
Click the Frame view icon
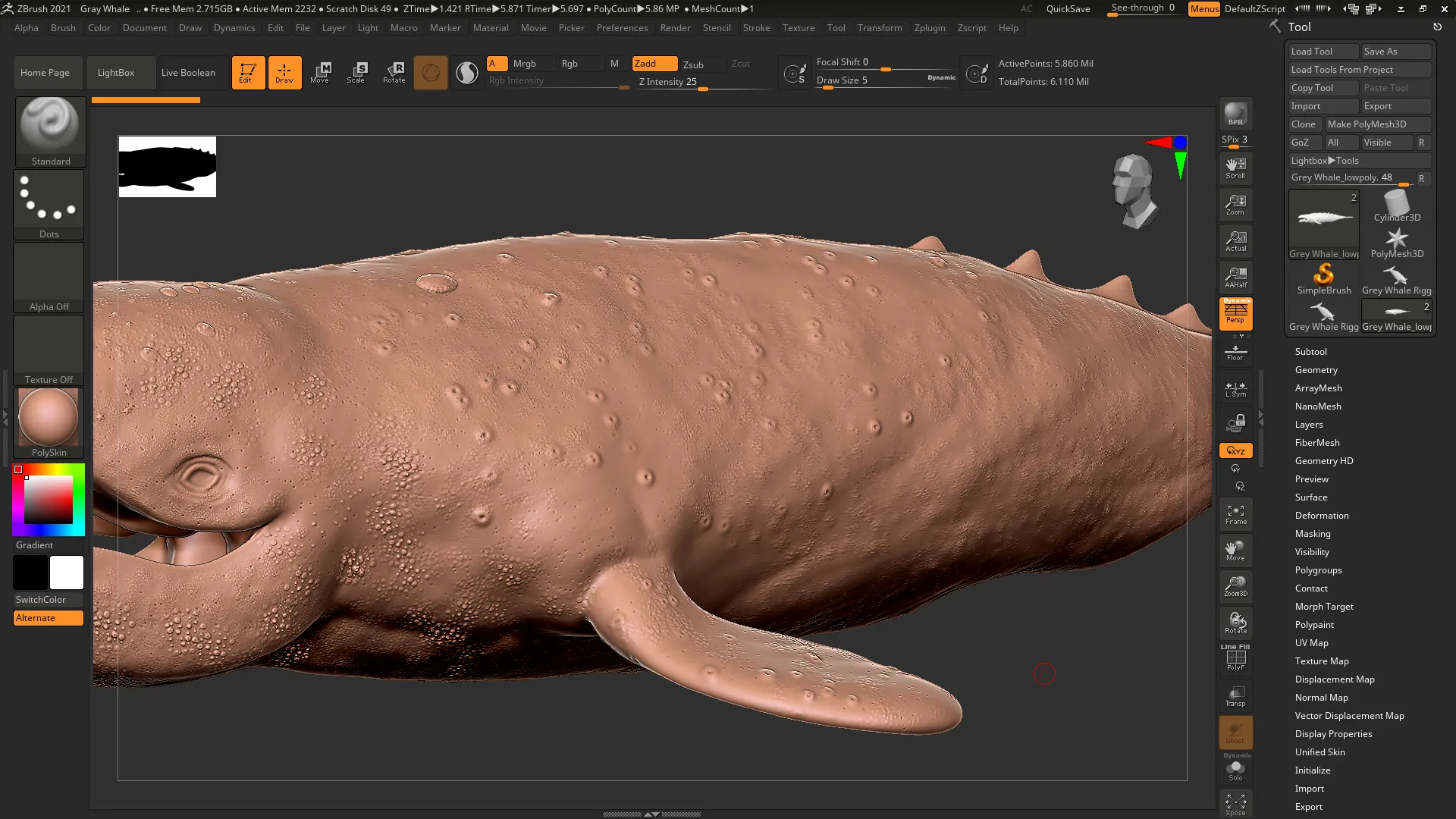coord(1235,515)
